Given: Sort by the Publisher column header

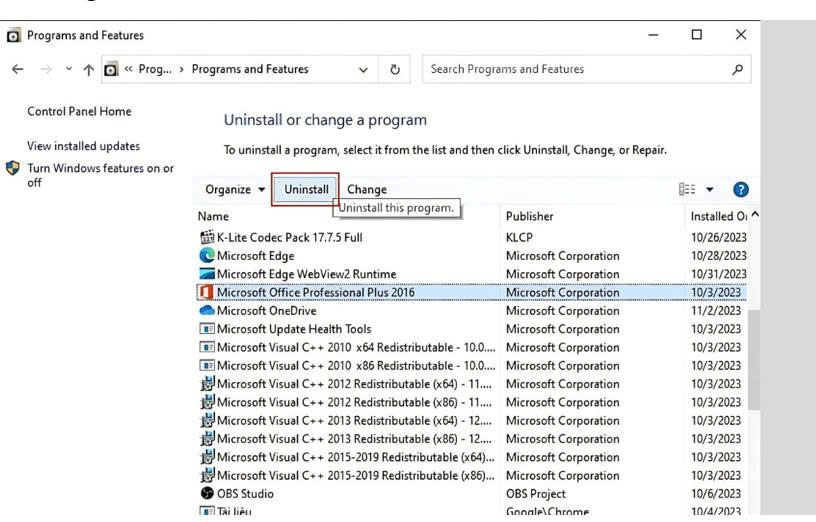Looking at the screenshot, I should coord(530,217).
